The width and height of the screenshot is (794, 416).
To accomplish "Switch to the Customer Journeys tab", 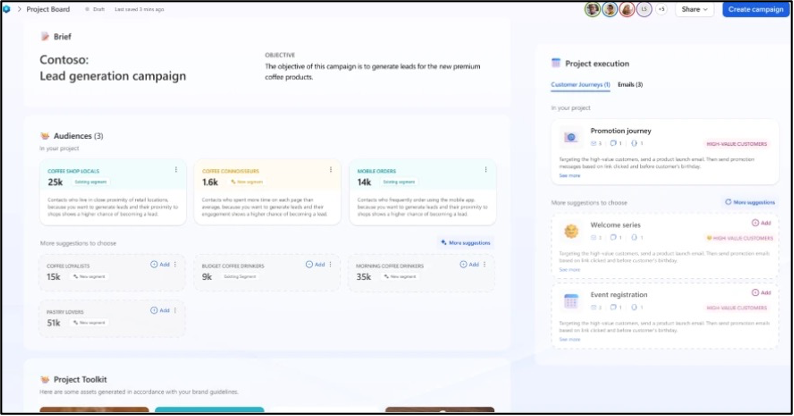I will coord(580,85).
